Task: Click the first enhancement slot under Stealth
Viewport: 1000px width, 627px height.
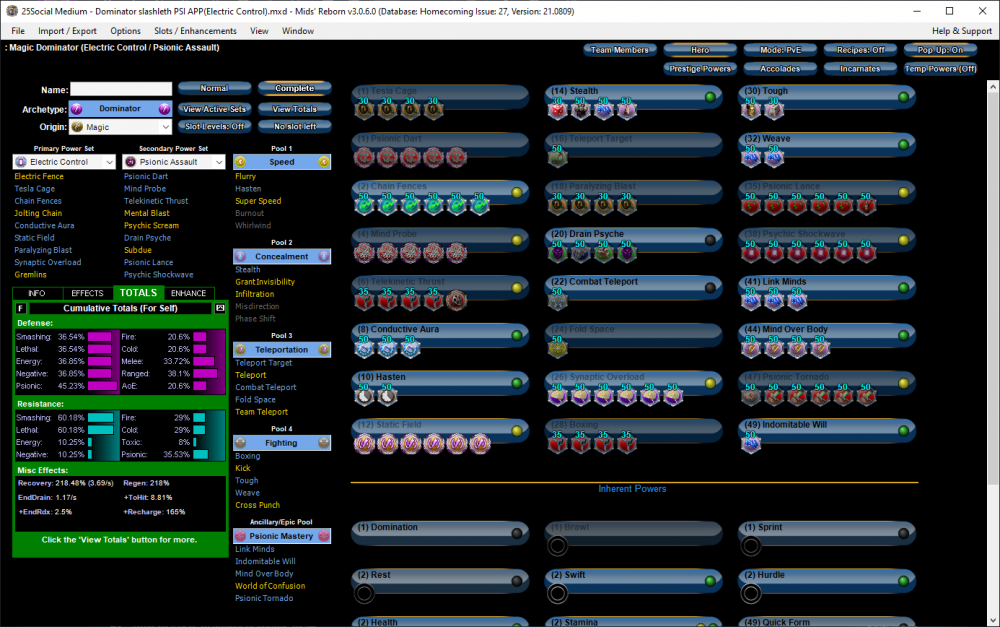Action: (557, 111)
